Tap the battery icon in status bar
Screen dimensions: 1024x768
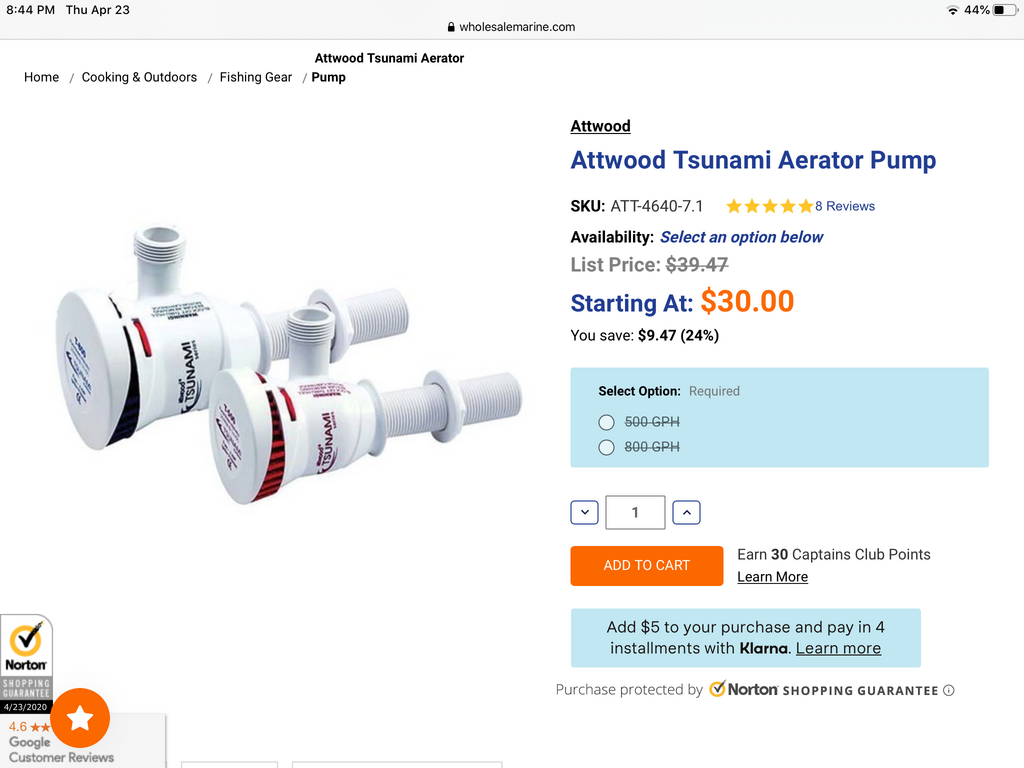[1005, 10]
